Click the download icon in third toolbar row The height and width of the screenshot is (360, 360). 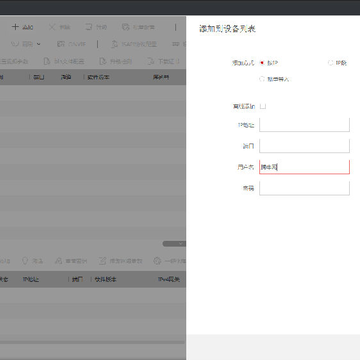(x=151, y=61)
